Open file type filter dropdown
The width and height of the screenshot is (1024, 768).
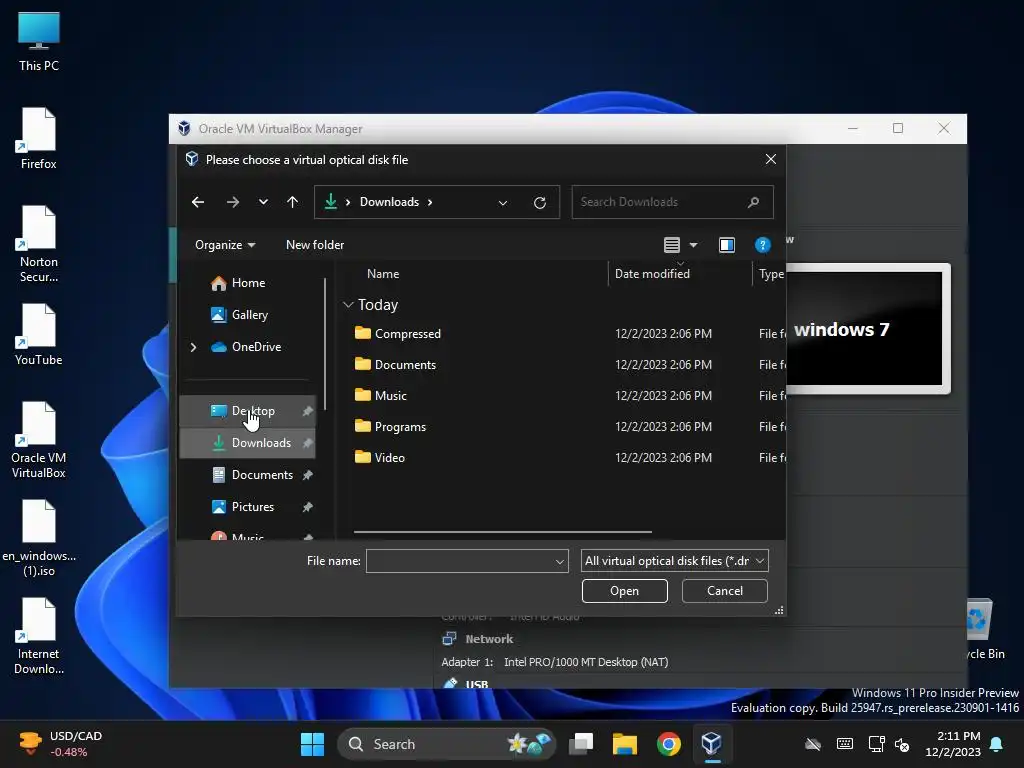[x=675, y=561]
